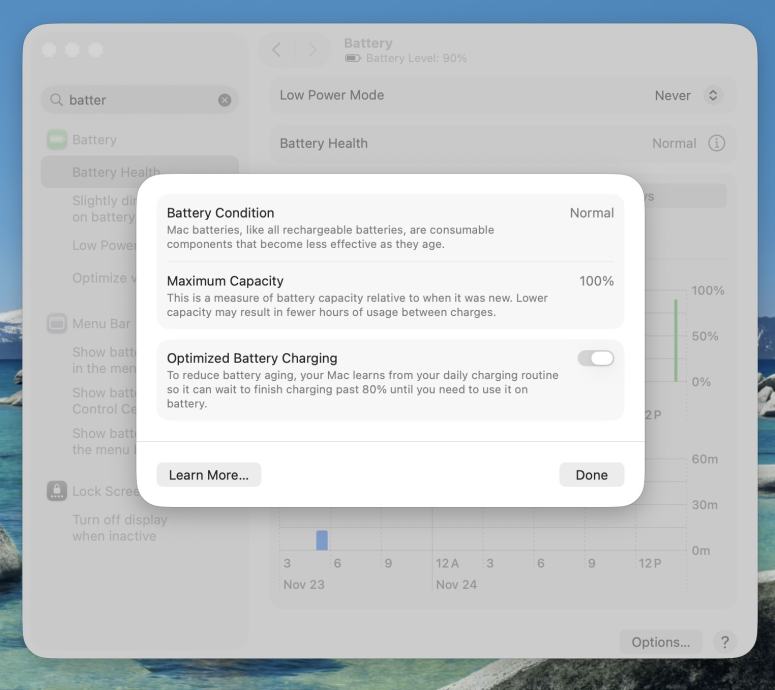Go forward with the right chevron
Viewport: 775px width, 690px height.
click(x=312, y=50)
